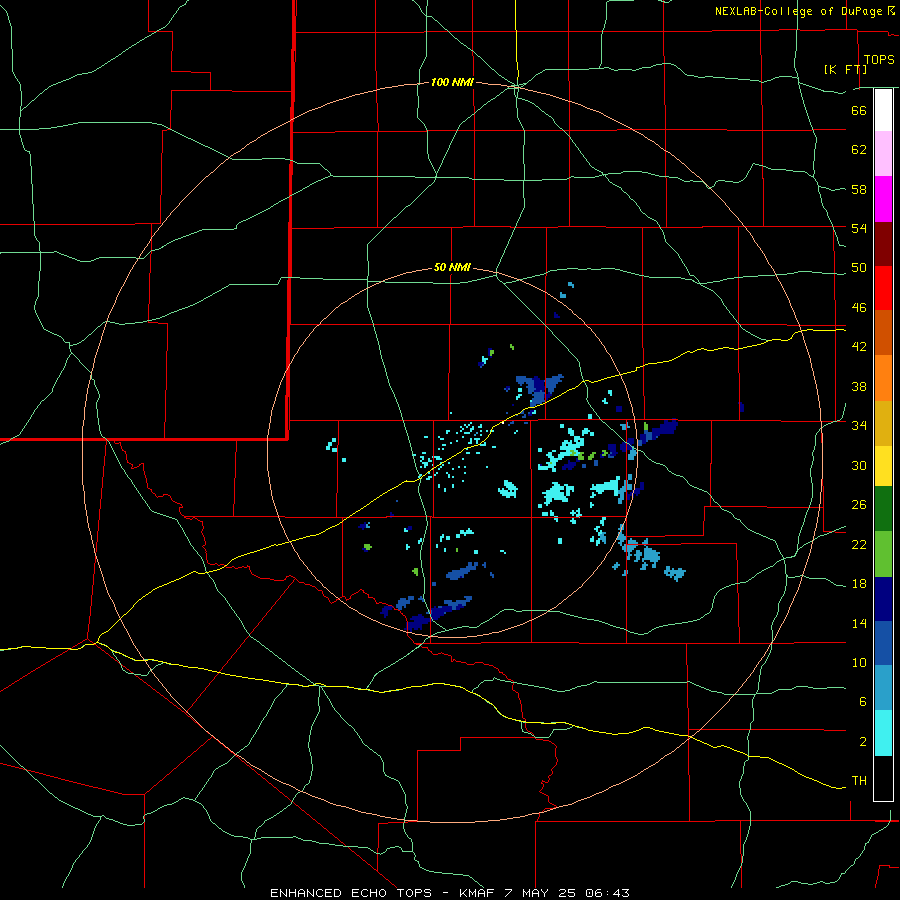Screen dimensions: 900x900
Task: Click the dark orange legend swatch
Action: point(883,332)
